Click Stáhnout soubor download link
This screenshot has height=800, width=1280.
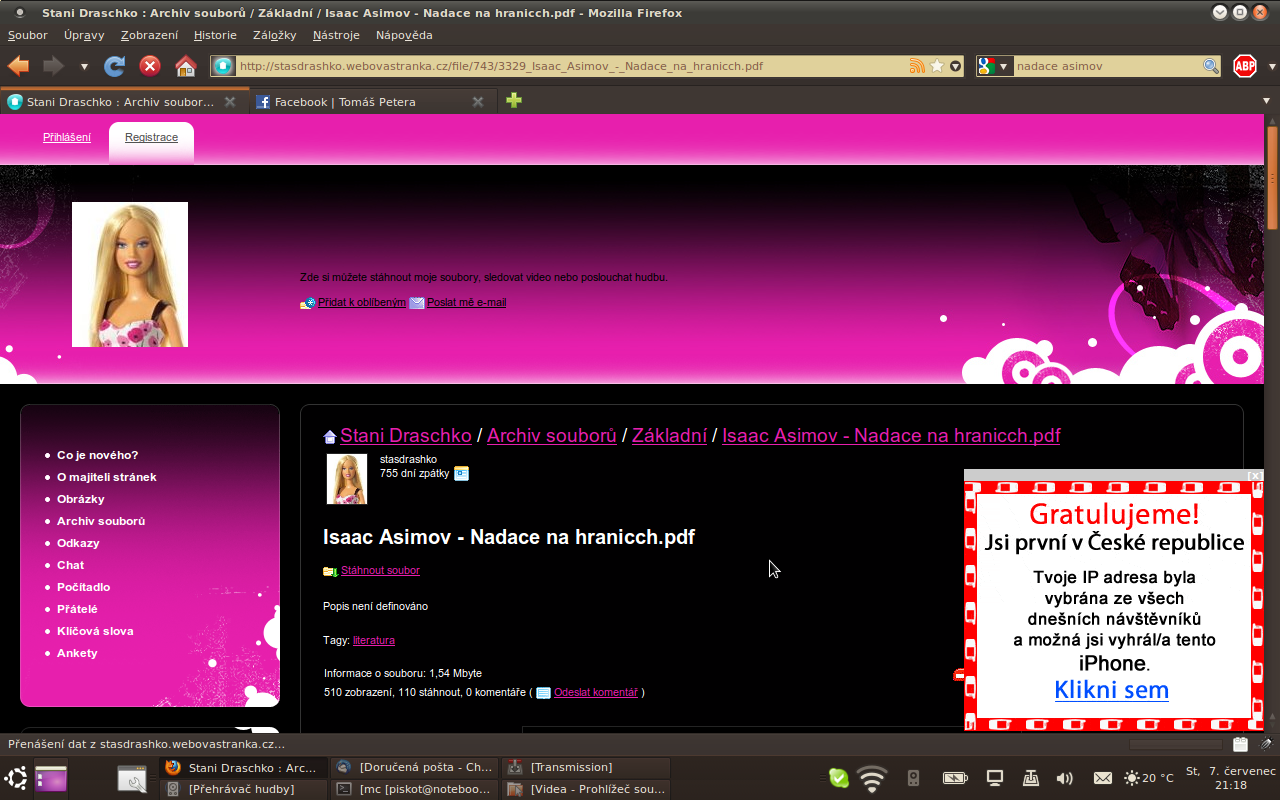point(380,570)
